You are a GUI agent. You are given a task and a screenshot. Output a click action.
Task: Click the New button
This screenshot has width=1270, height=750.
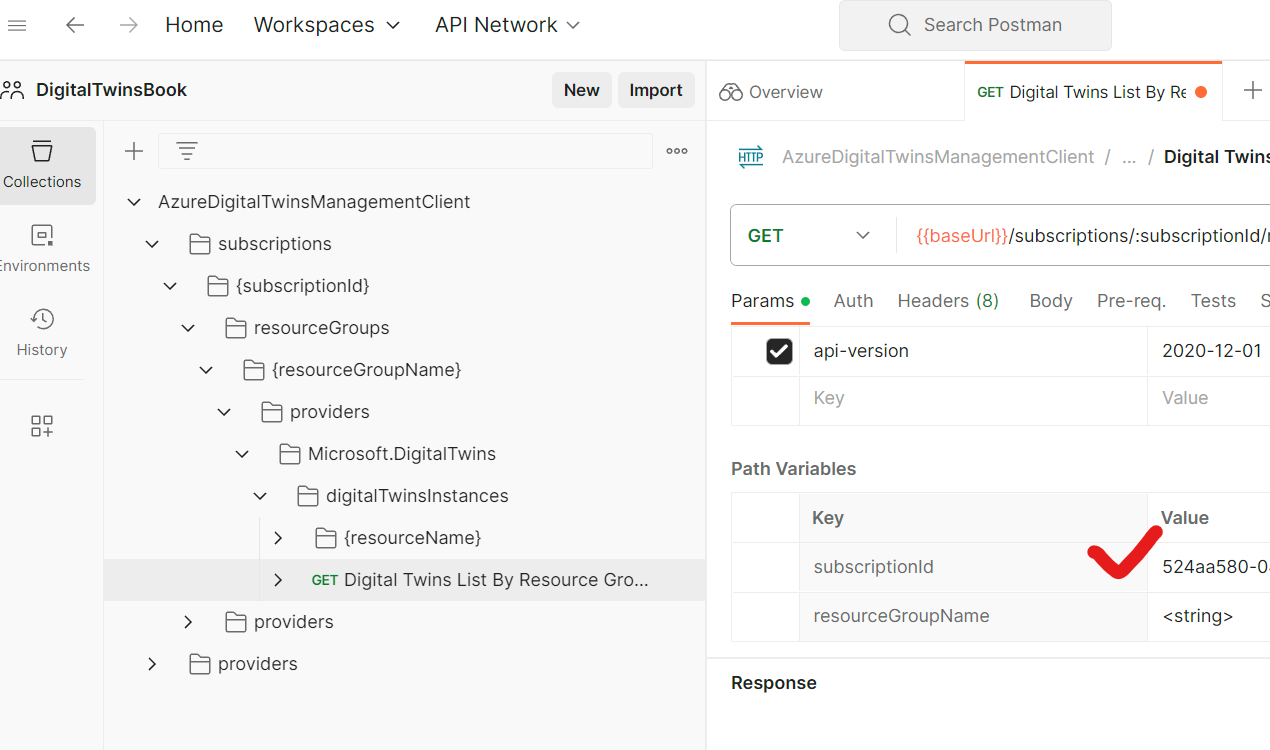(581, 90)
